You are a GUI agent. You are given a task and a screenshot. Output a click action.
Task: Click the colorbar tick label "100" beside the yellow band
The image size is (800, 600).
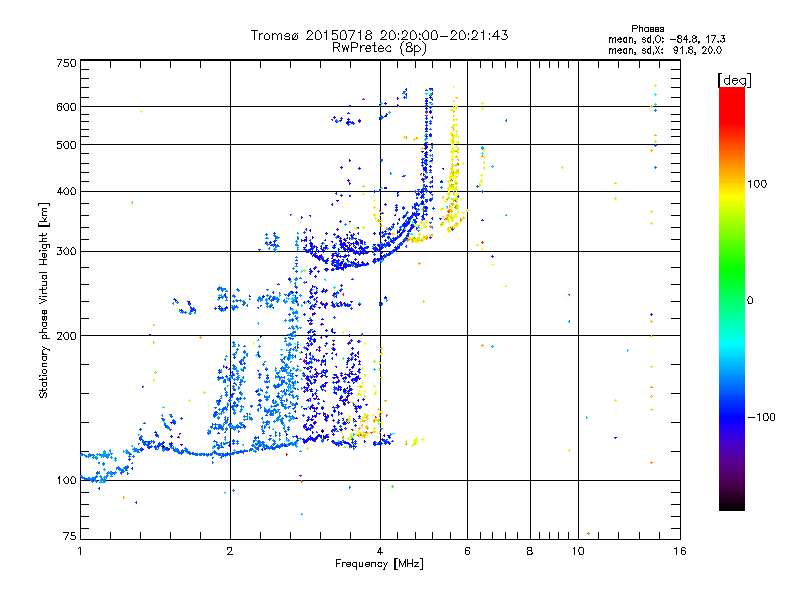pyautogui.click(x=757, y=184)
